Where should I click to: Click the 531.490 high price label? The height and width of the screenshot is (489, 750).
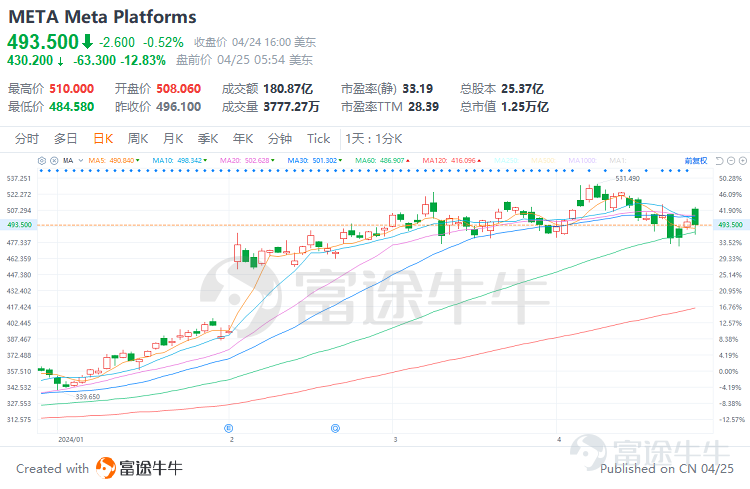pyautogui.click(x=628, y=178)
